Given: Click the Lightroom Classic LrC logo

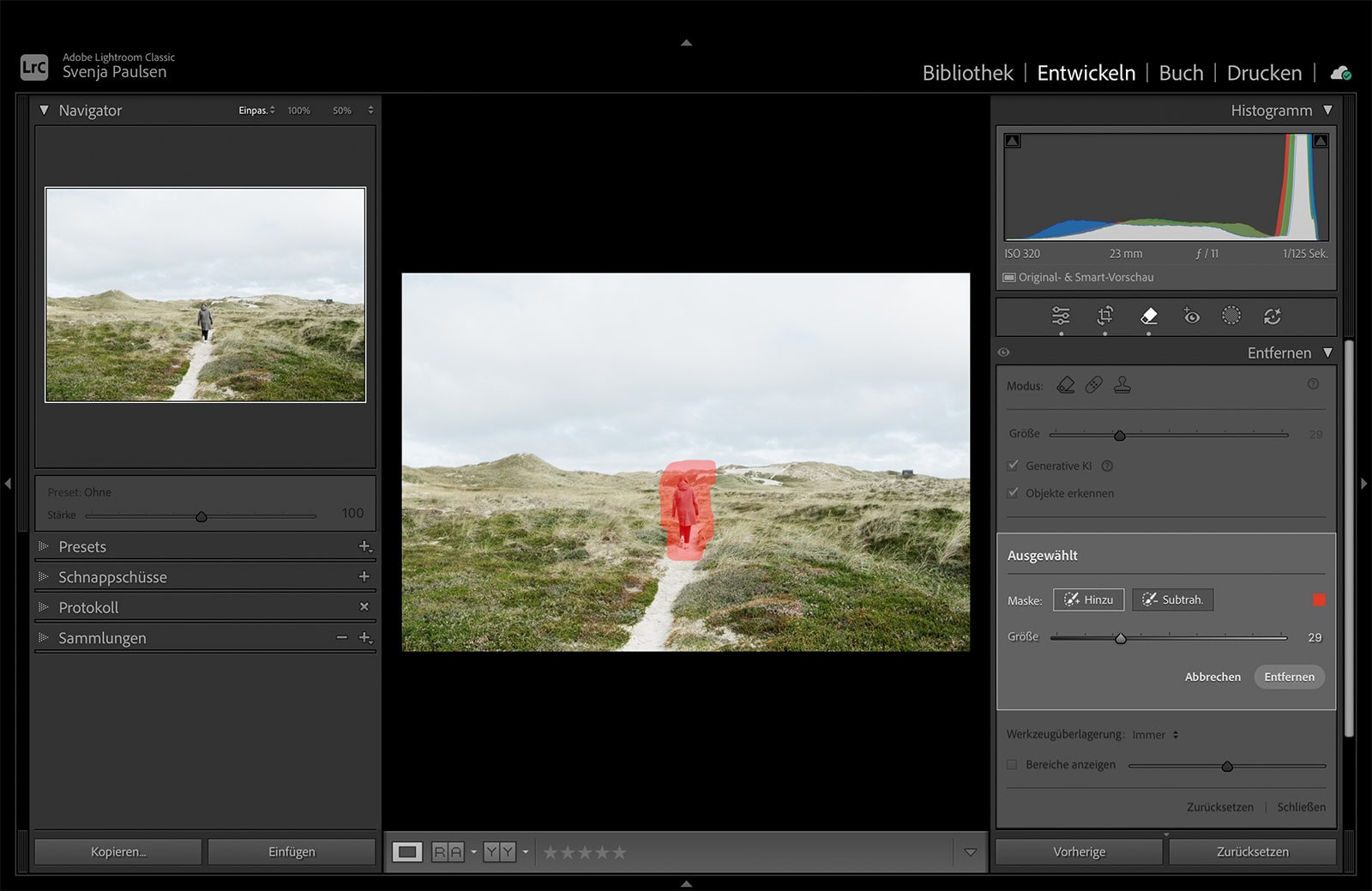Looking at the screenshot, I should coord(34,67).
